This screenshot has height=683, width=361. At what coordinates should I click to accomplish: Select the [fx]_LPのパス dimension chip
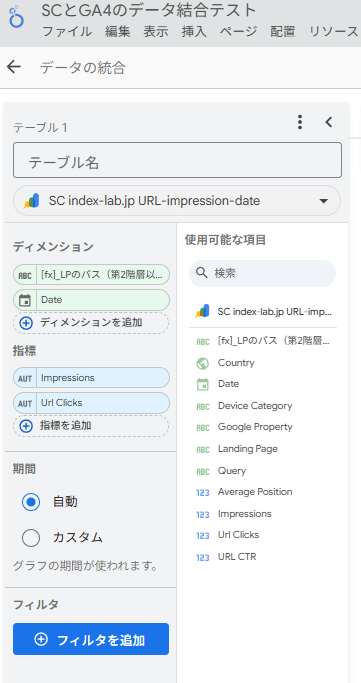pos(91,274)
